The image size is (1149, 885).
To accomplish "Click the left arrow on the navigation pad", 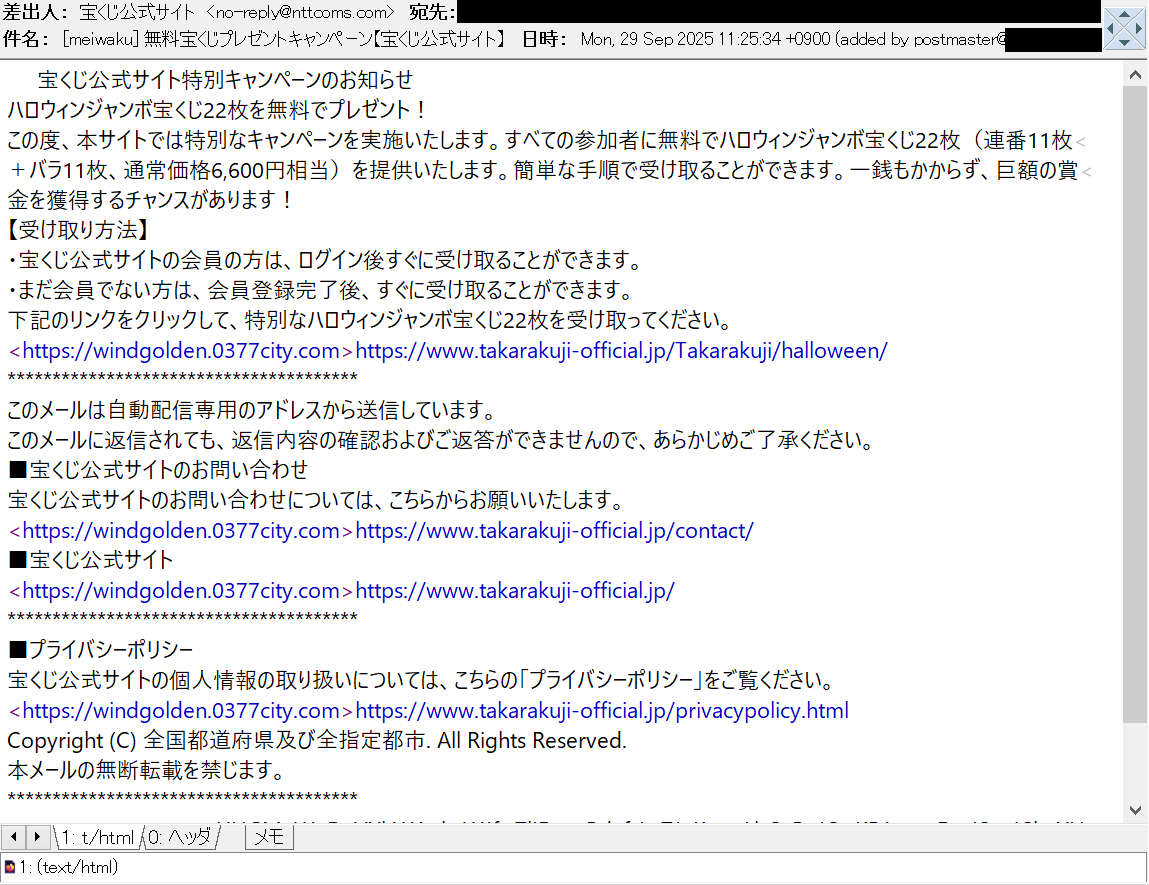I will 1111,29.
